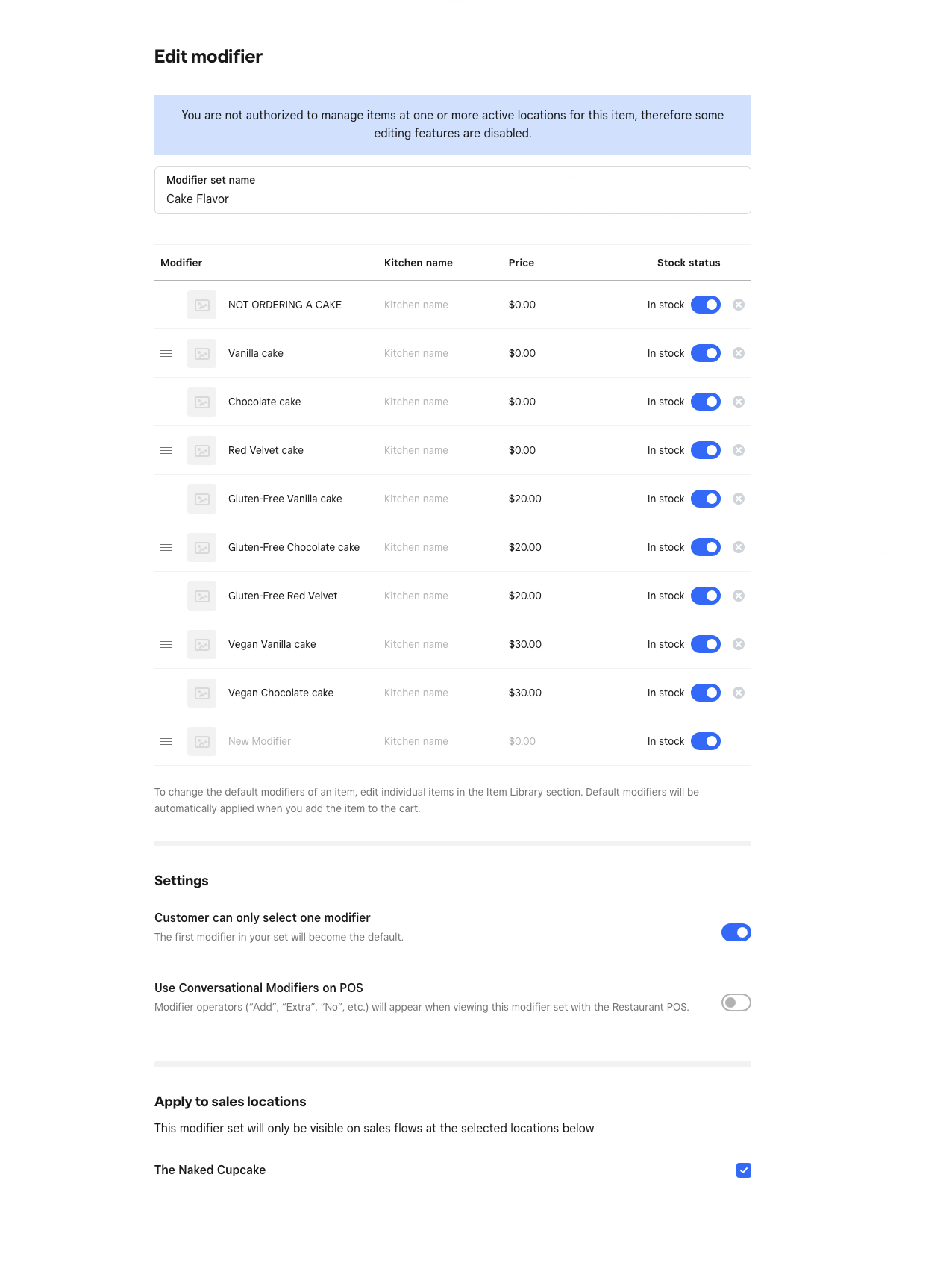The width and height of the screenshot is (952, 1263).
Task: Click image placeholder for Vegan Vanilla cake
Action: [x=201, y=644]
